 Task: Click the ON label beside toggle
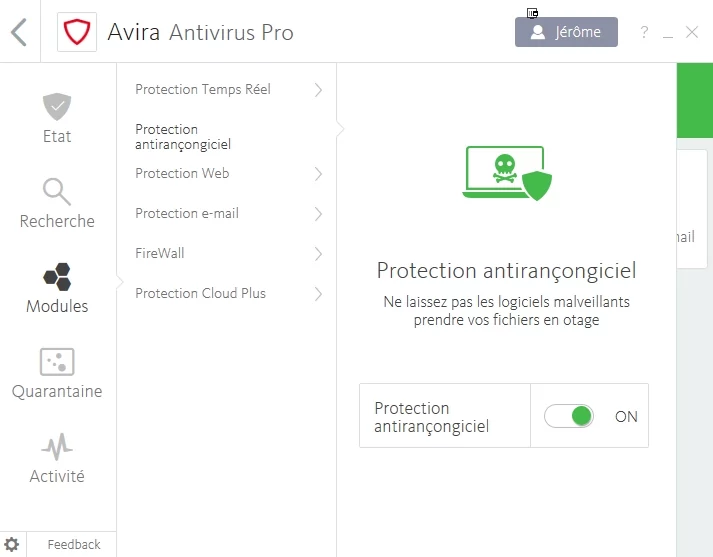626,416
